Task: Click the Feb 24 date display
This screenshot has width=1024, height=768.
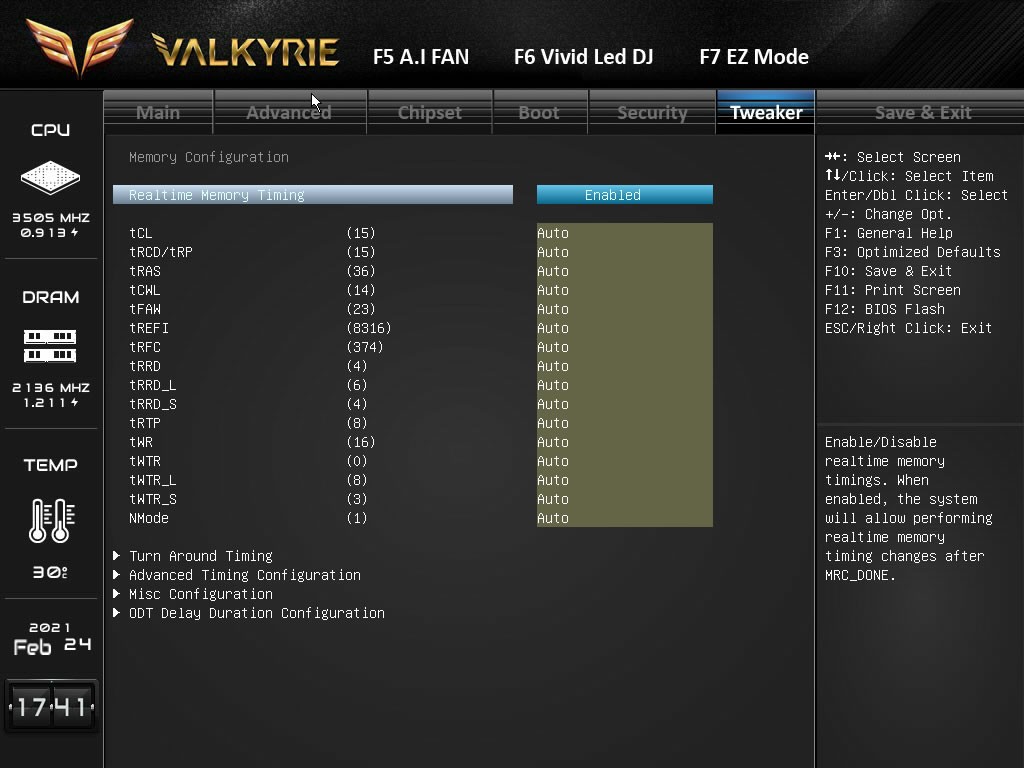Action: coord(52,646)
